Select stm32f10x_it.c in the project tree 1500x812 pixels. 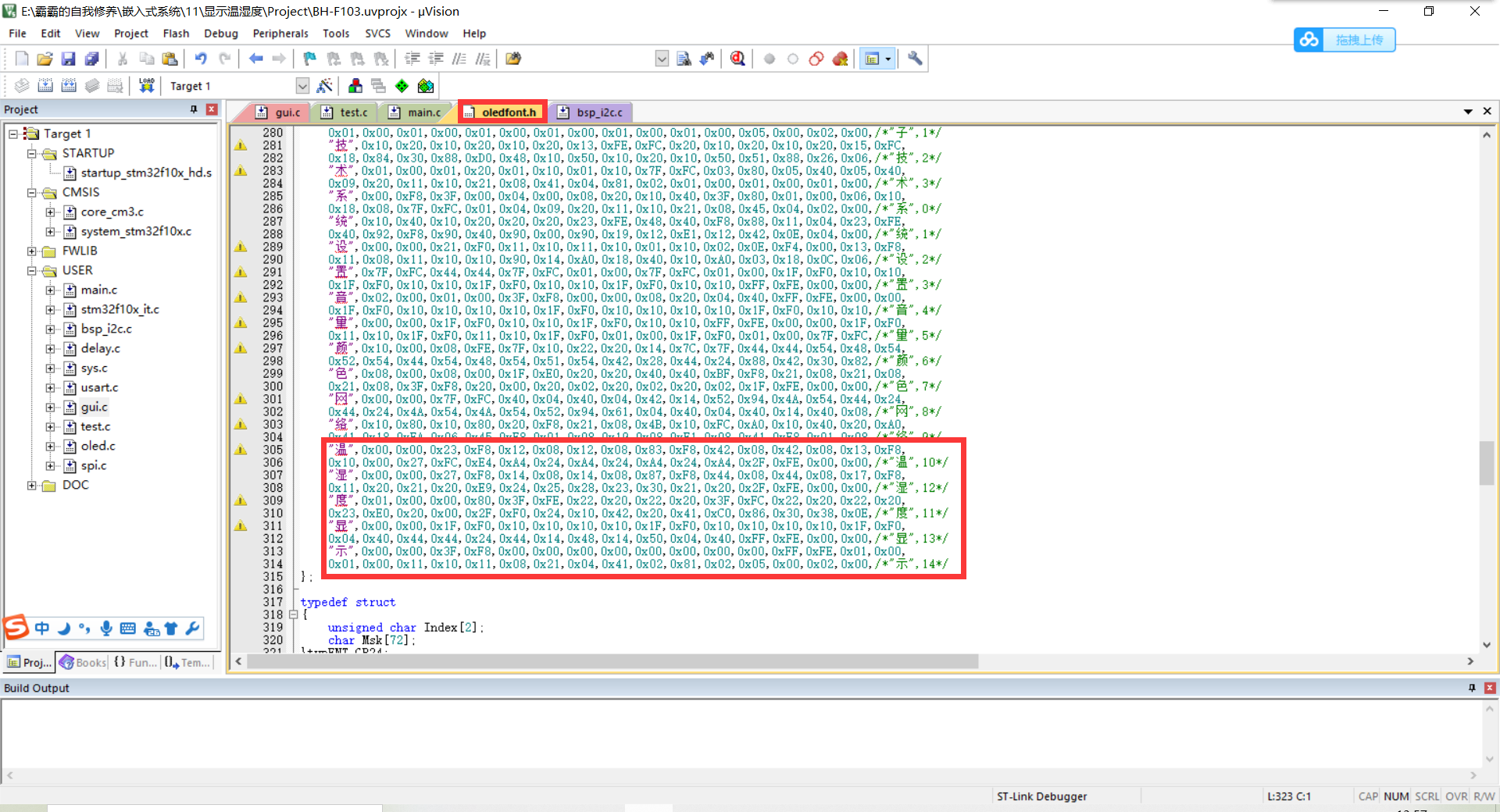point(120,309)
